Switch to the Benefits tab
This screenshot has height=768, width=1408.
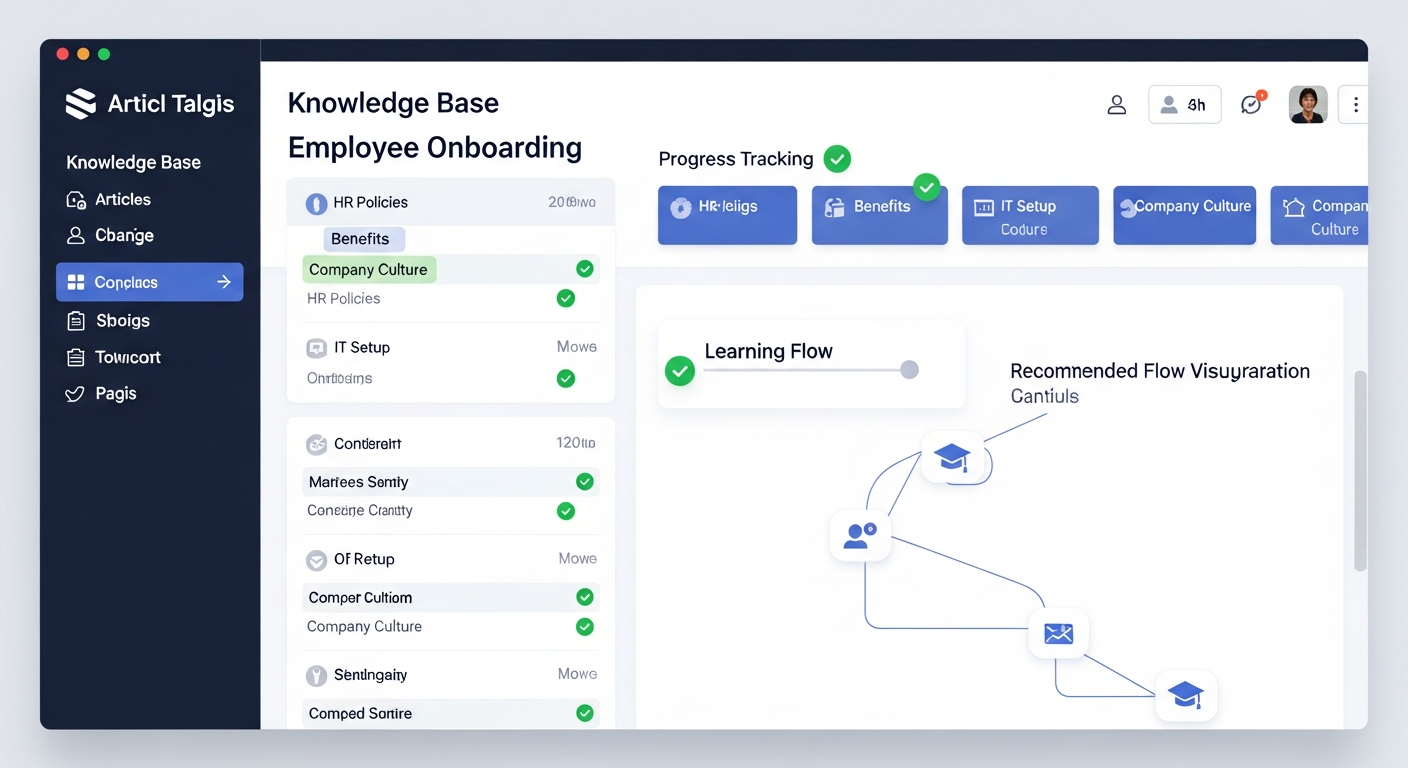click(x=363, y=238)
